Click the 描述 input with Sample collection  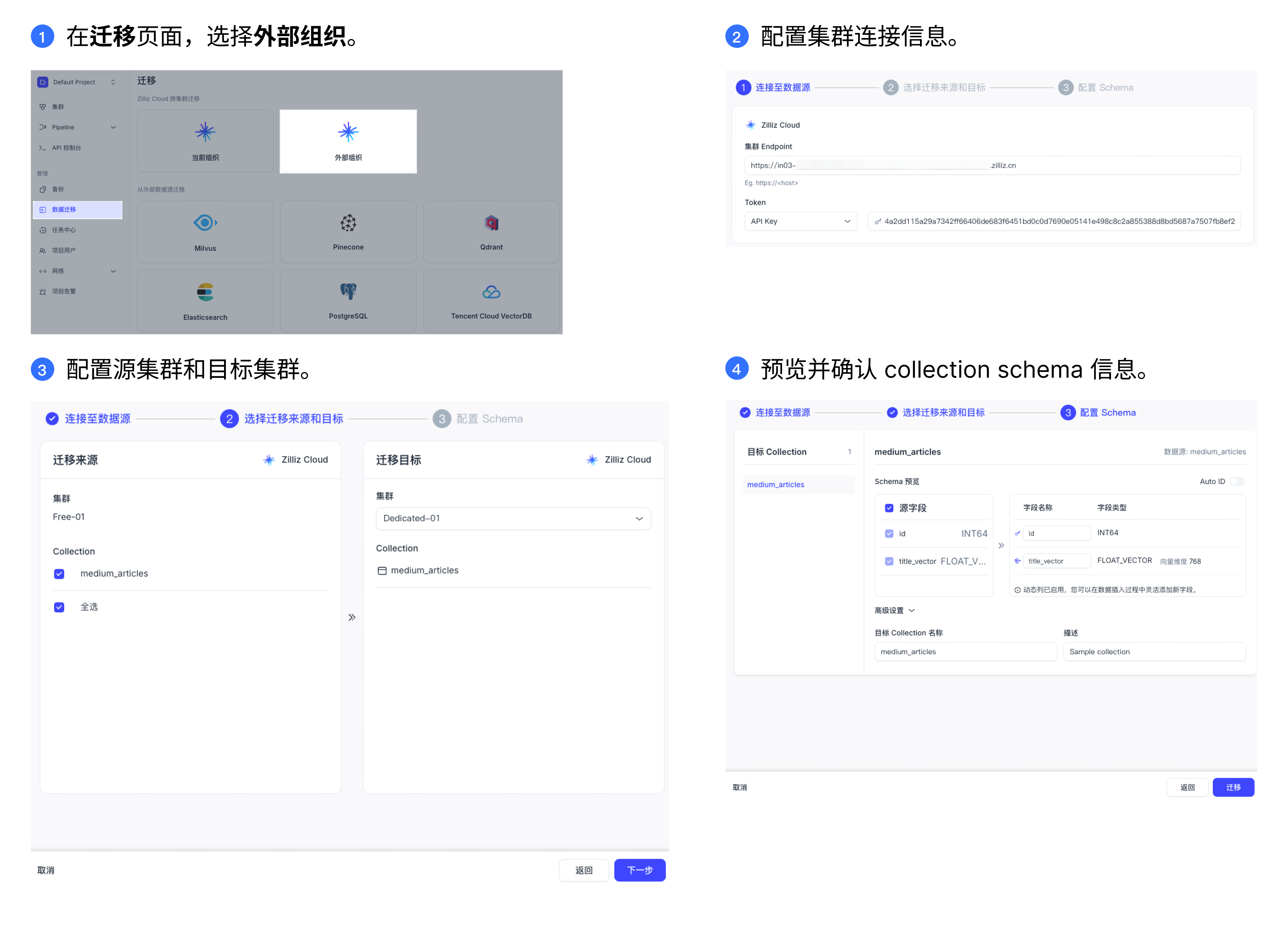(1155, 652)
